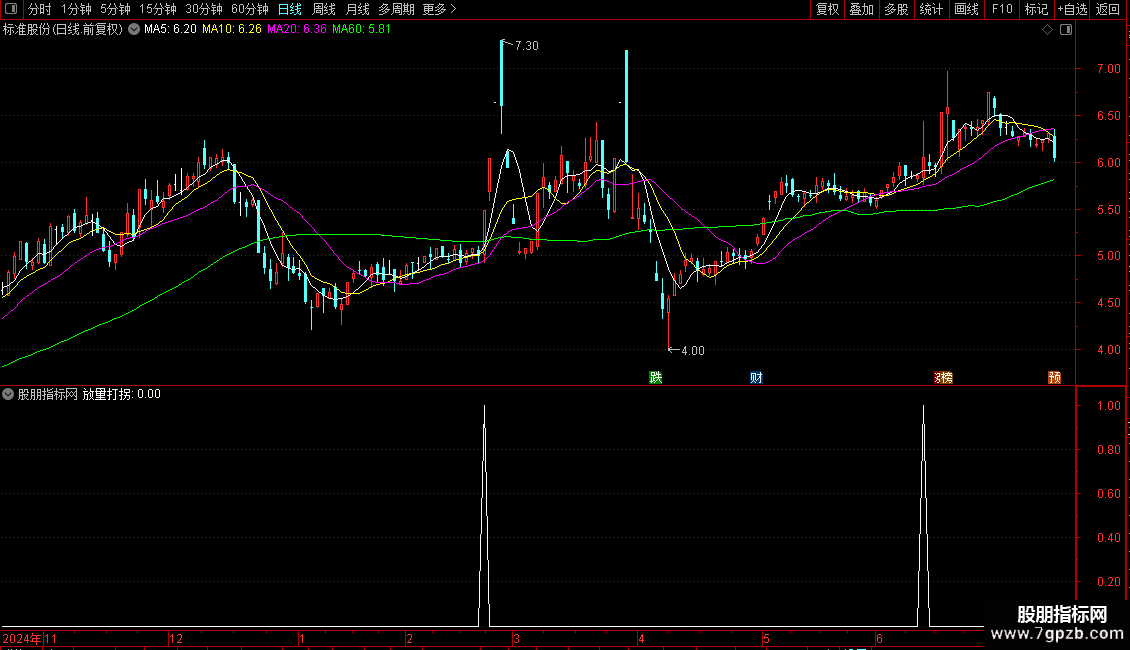Click the 12 month label on time axis
The image size is (1130, 650).
tap(176, 638)
